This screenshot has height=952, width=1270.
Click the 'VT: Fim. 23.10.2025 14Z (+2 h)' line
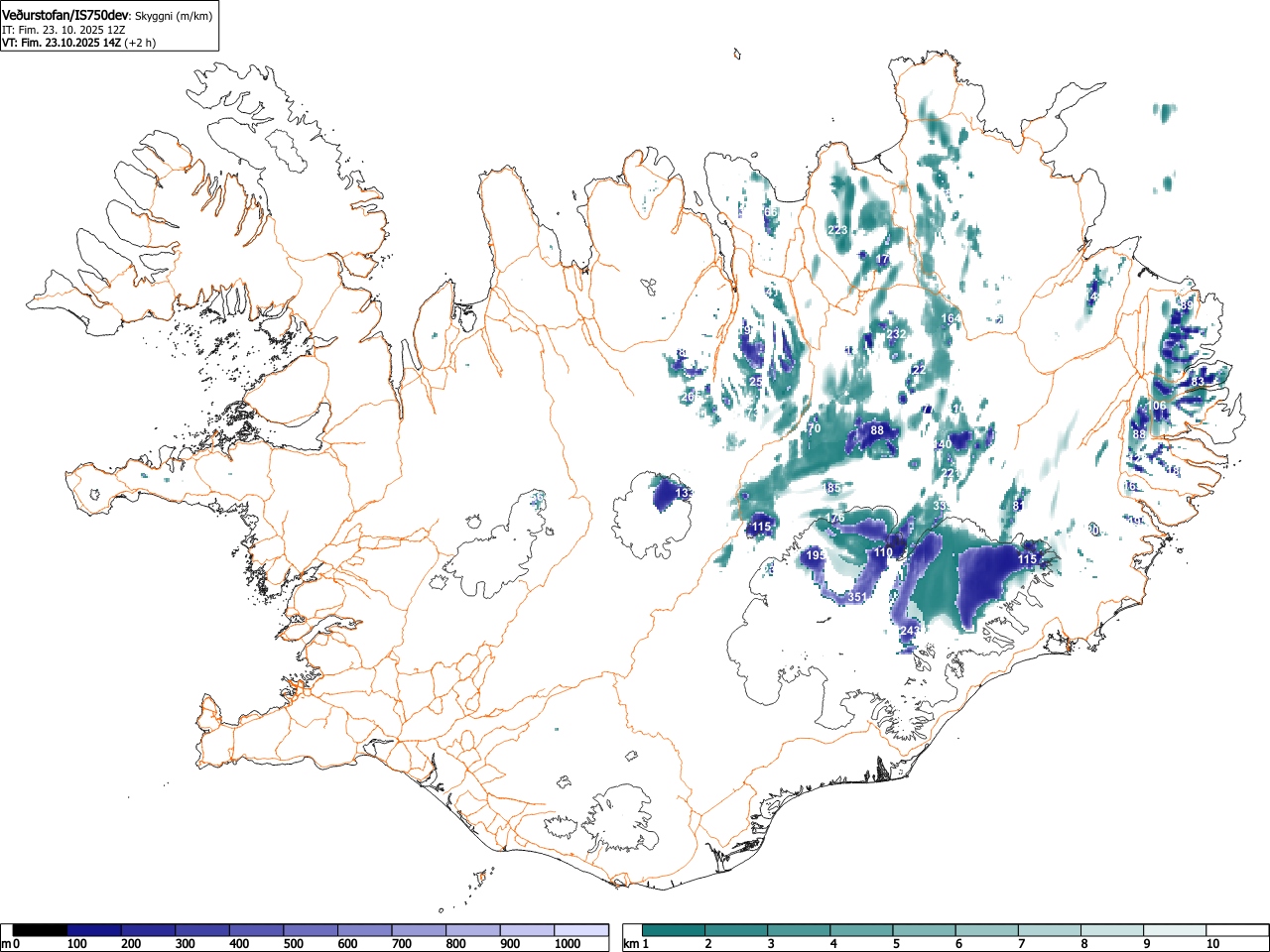tap(78, 43)
